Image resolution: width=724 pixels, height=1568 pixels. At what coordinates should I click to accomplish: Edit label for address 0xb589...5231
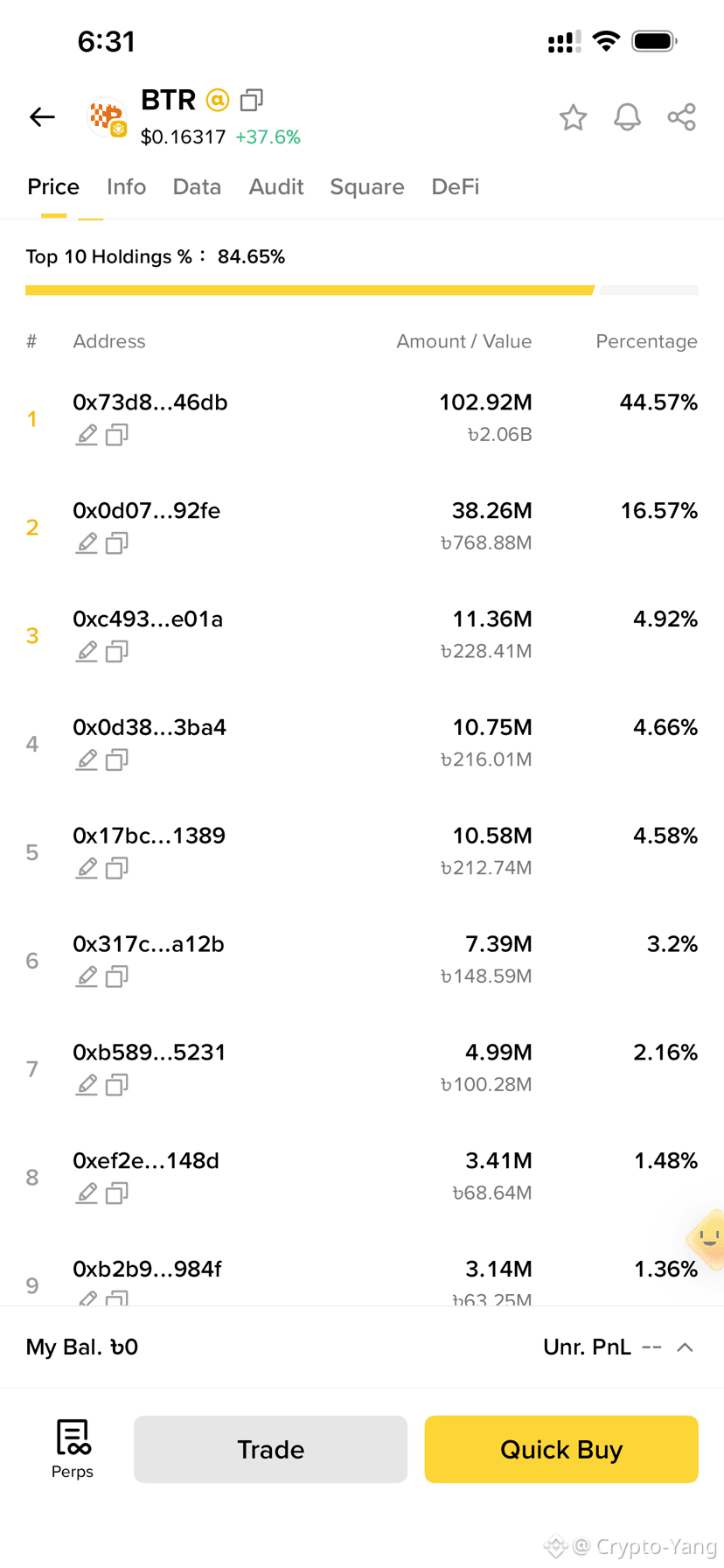click(x=87, y=1085)
